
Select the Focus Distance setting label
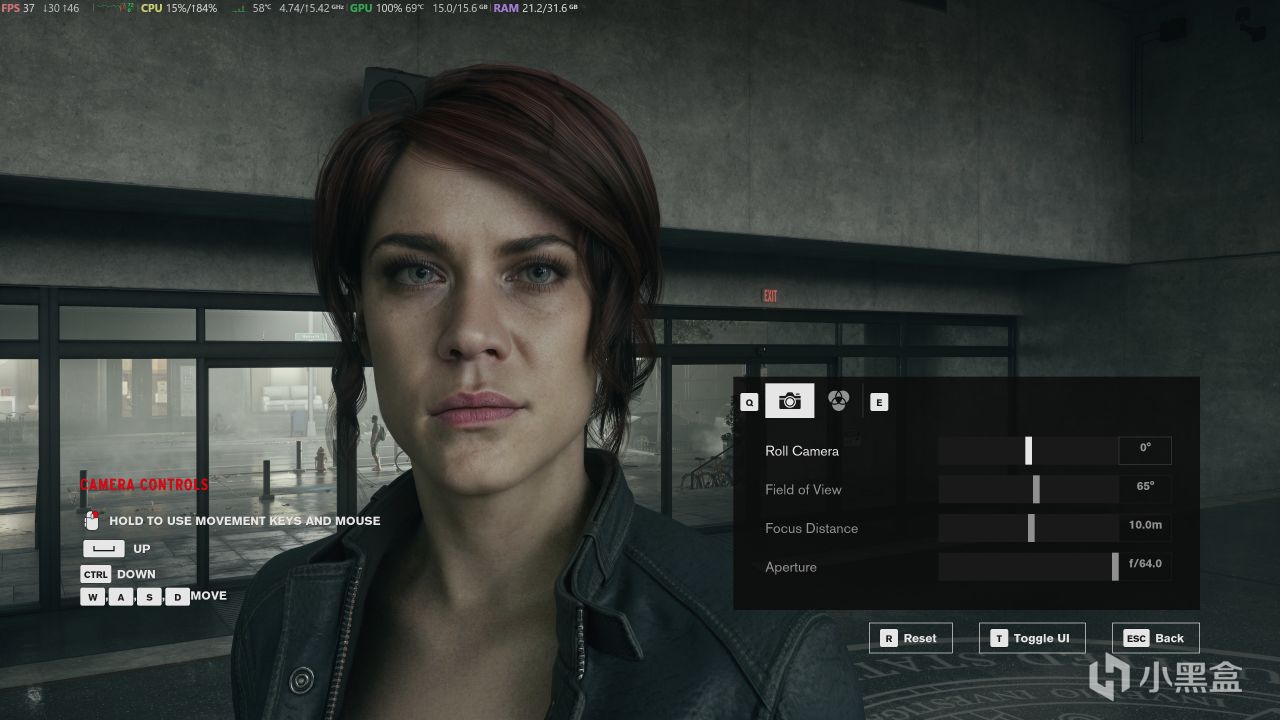tap(811, 528)
